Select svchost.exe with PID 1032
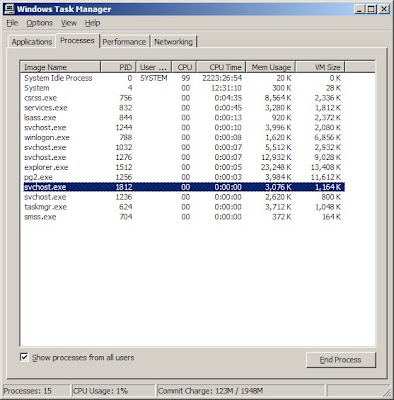The height and width of the screenshot is (400, 394). coord(182,147)
